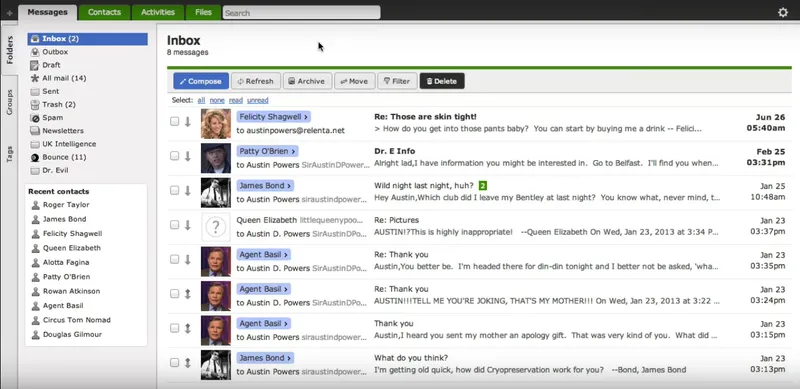Click the Bounce folder icon
This screenshot has width=800, height=389.
35,157
